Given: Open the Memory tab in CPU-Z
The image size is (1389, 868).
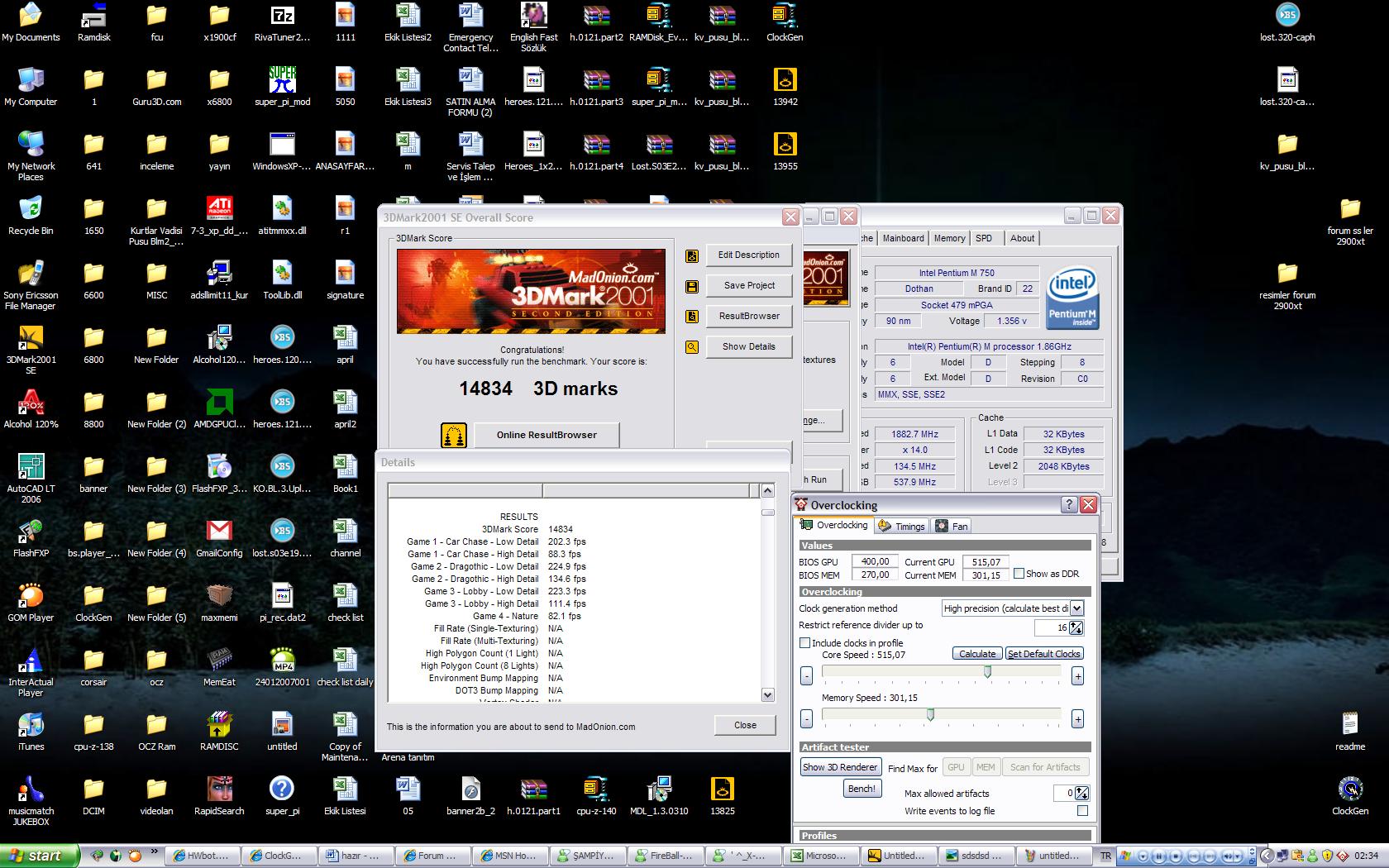Looking at the screenshot, I should click(949, 238).
